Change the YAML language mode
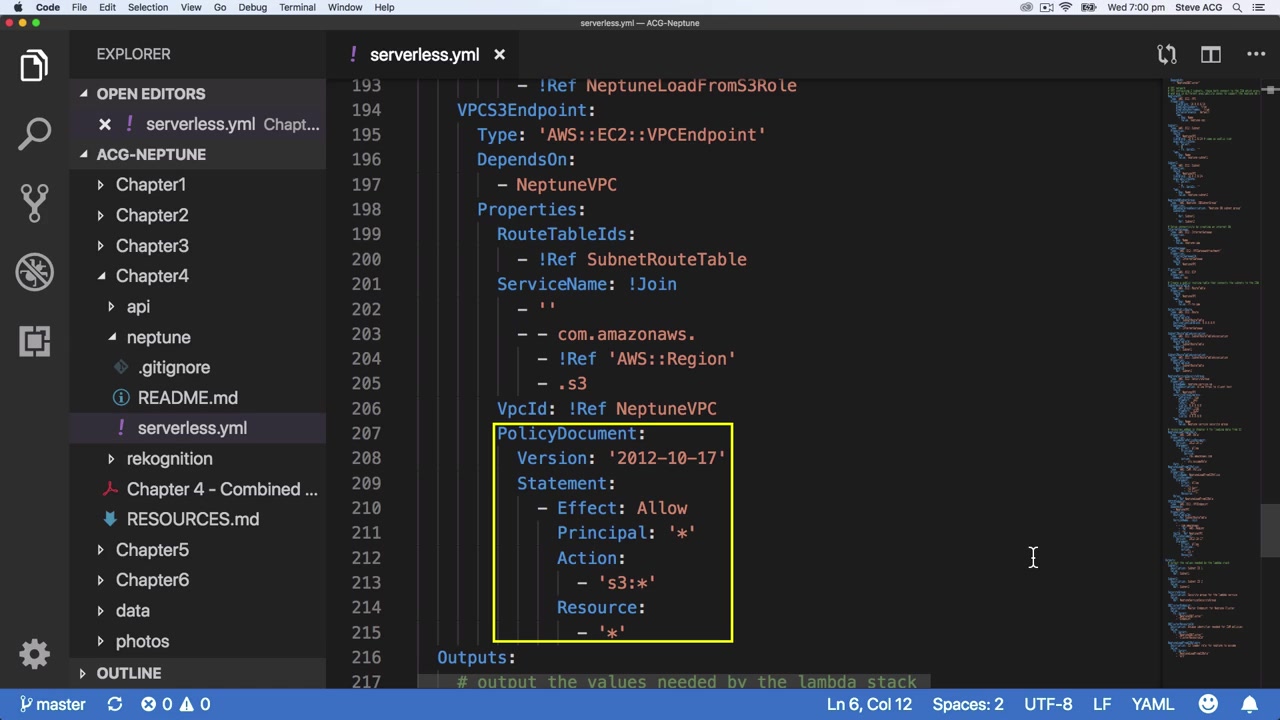This screenshot has height=720, width=1280. (1152, 704)
